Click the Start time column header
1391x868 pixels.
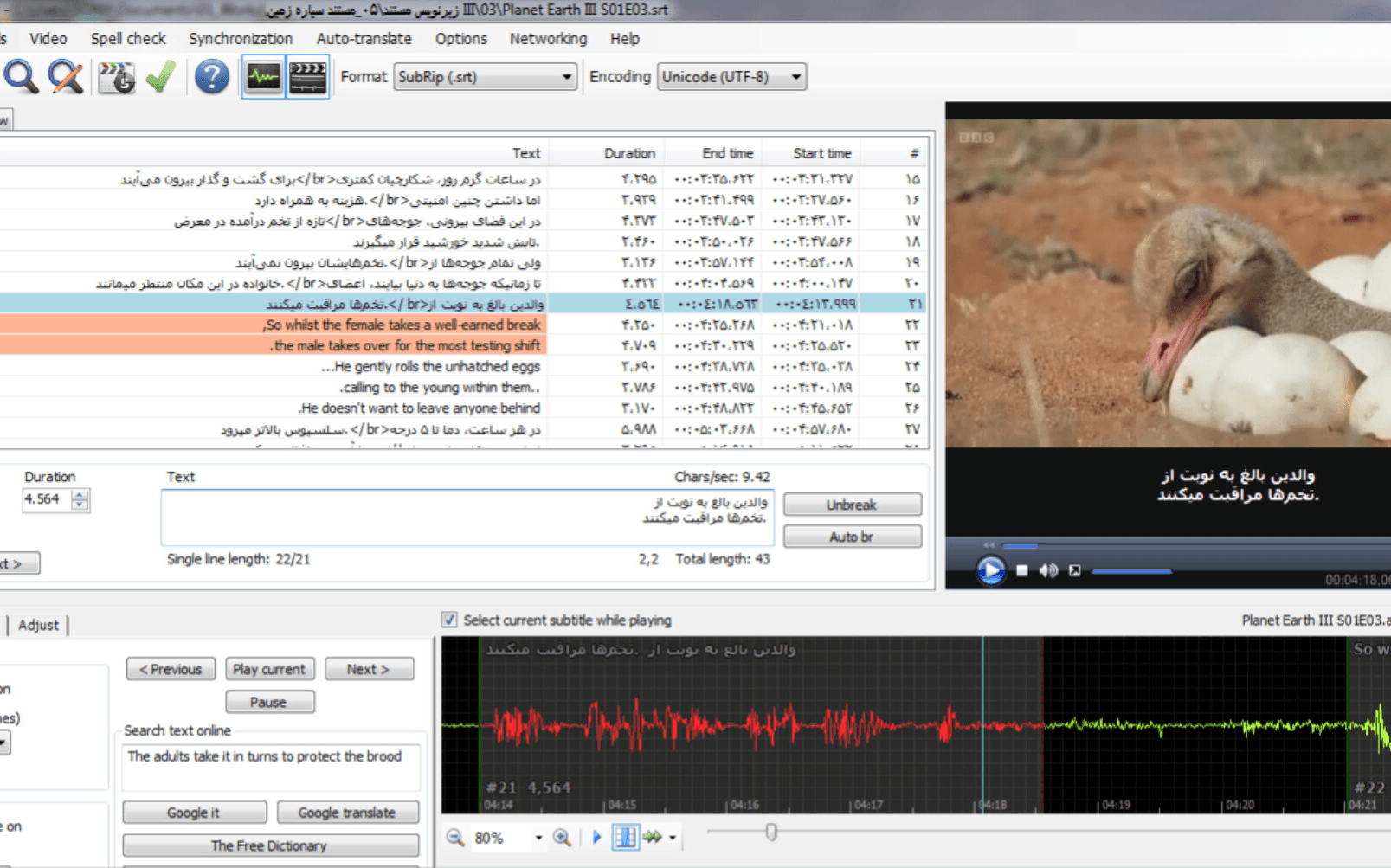(822, 153)
